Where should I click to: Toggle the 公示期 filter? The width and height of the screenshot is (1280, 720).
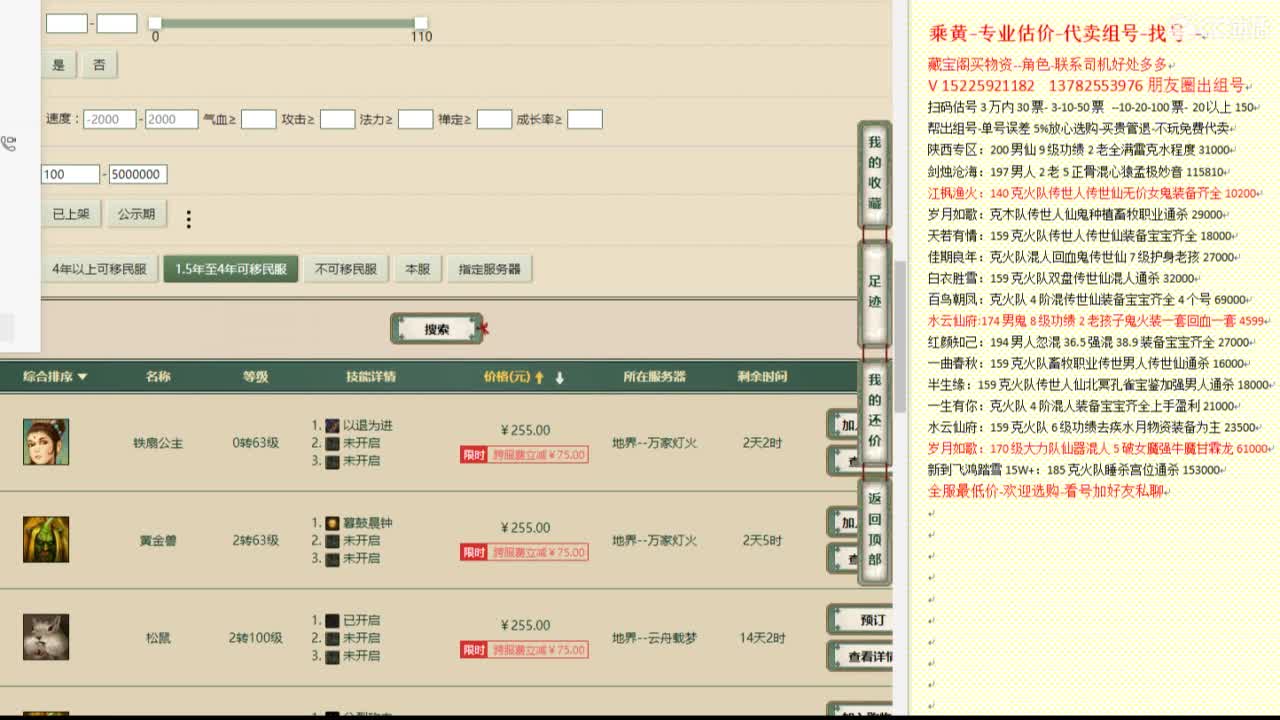coord(136,214)
